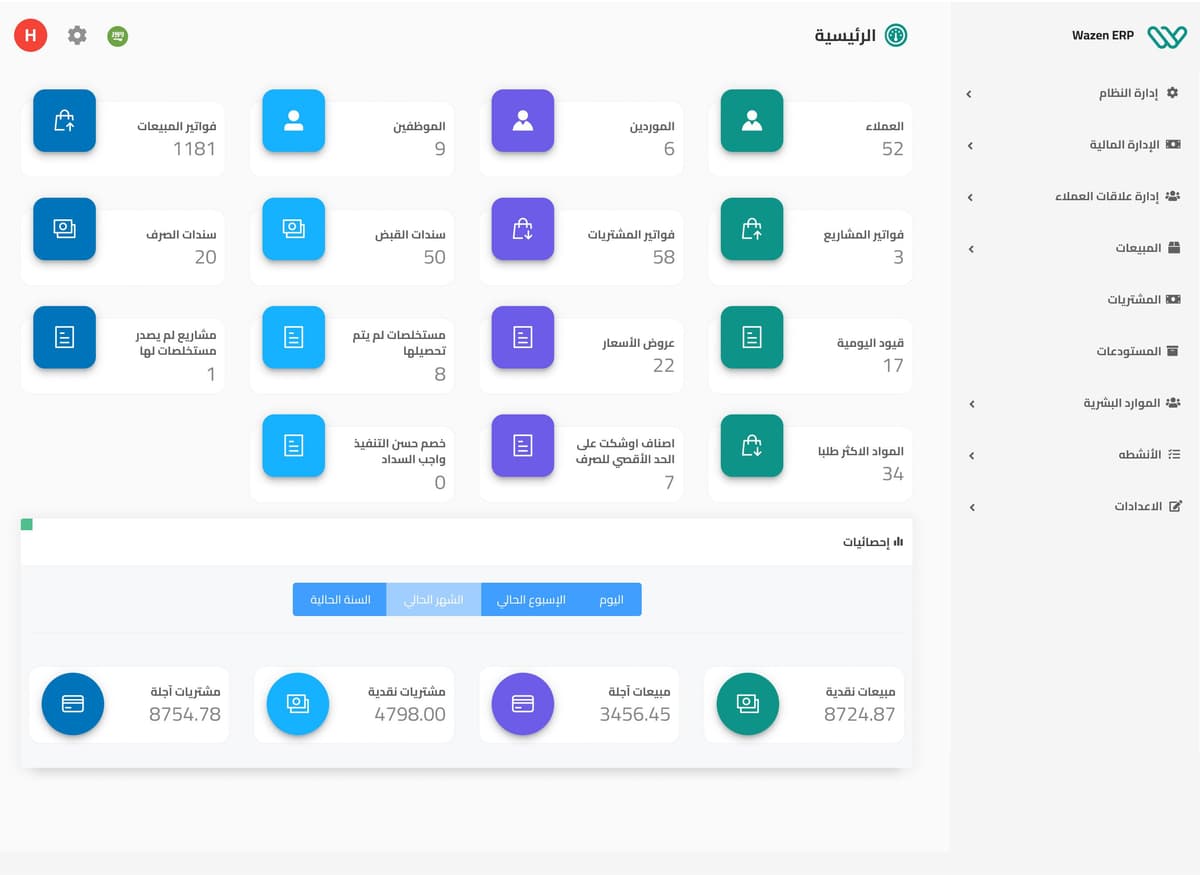Click the purple suppliers (الموردين) icon
The width and height of the screenshot is (1200, 875).
(x=522, y=121)
